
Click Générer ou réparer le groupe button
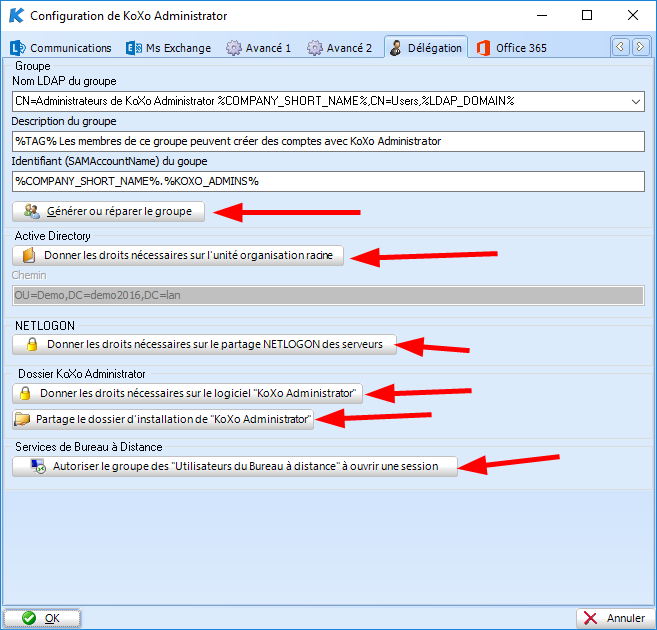[109, 212]
